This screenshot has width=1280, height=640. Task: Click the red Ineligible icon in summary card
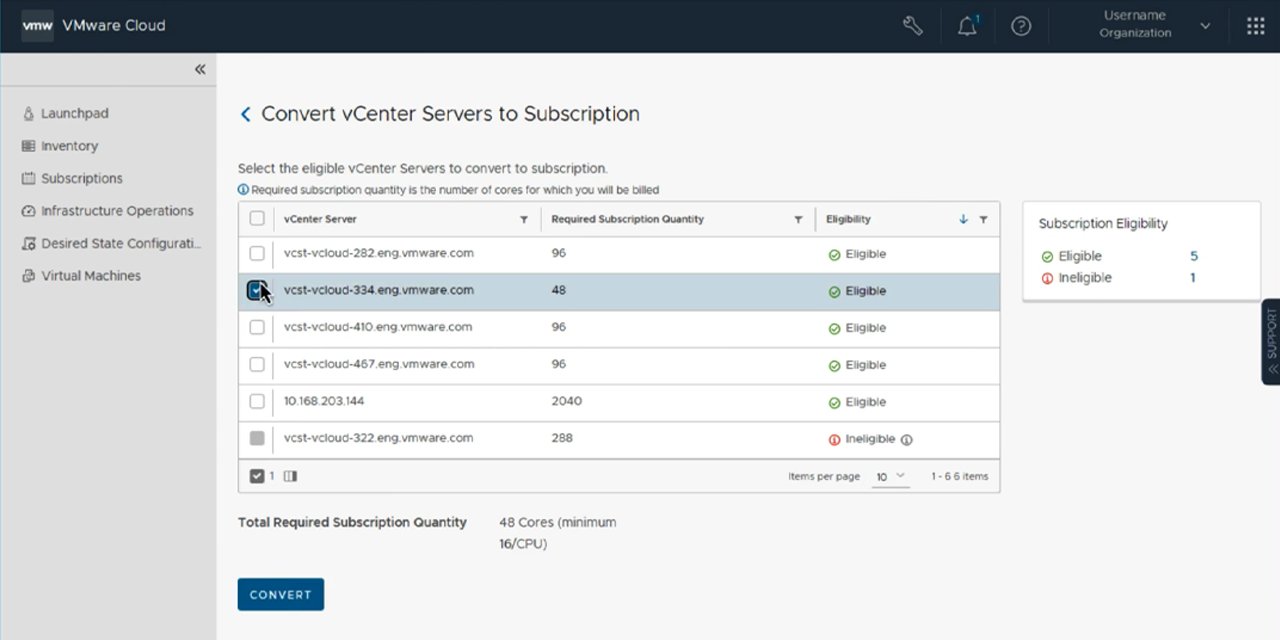1047,278
